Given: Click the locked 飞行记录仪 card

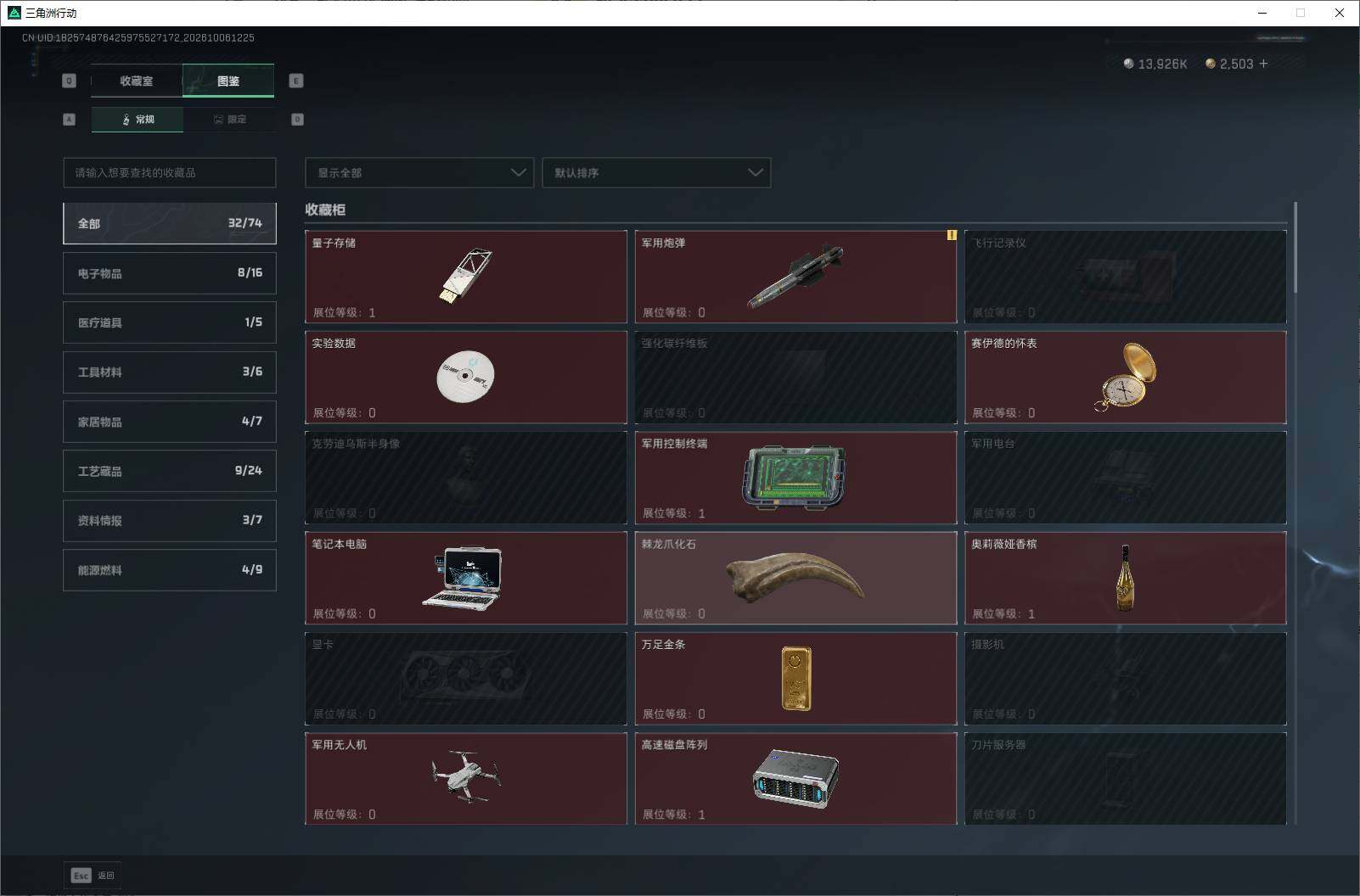Looking at the screenshot, I should click(x=1126, y=277).
